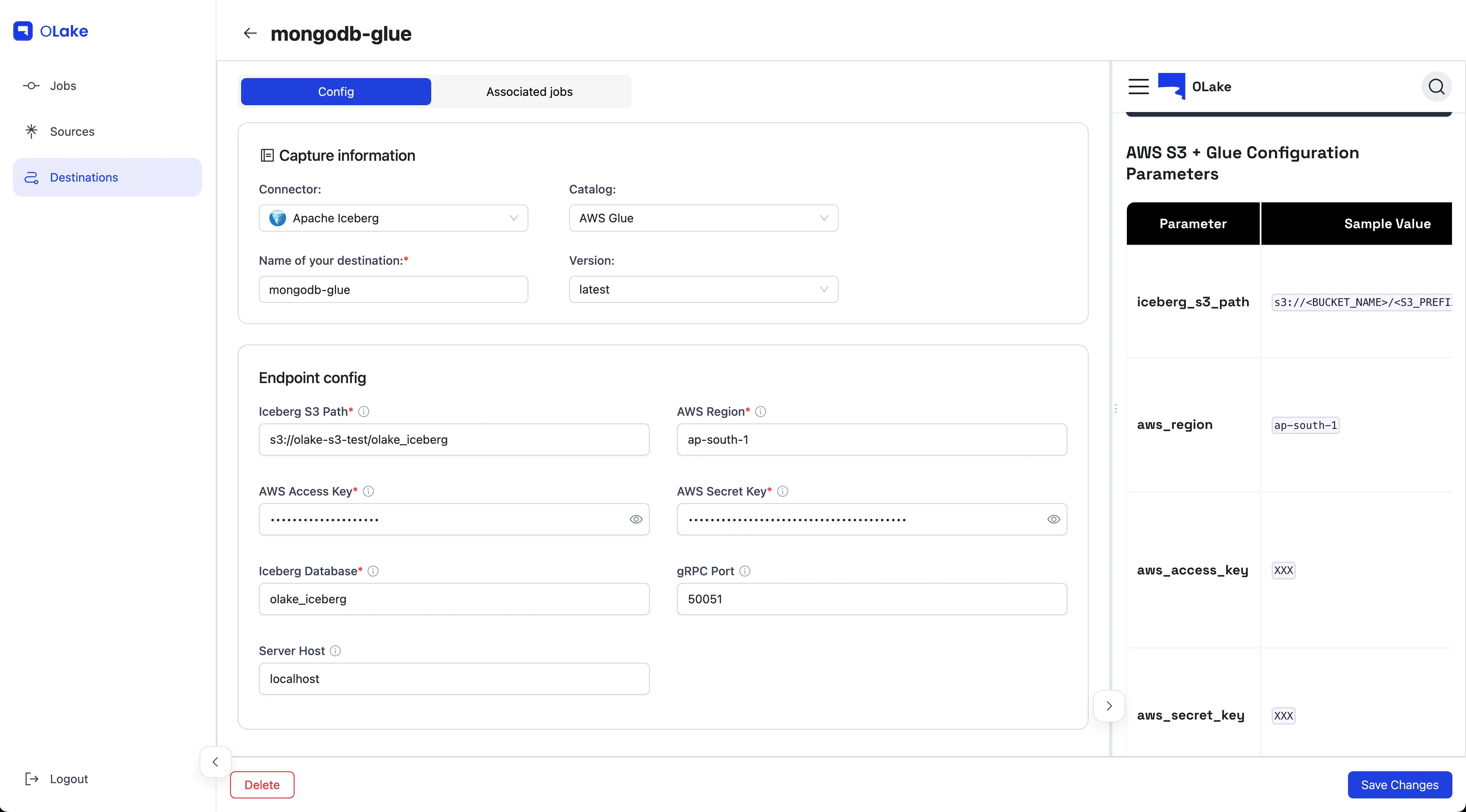Click the red Delete button

[x=262, y=785]
